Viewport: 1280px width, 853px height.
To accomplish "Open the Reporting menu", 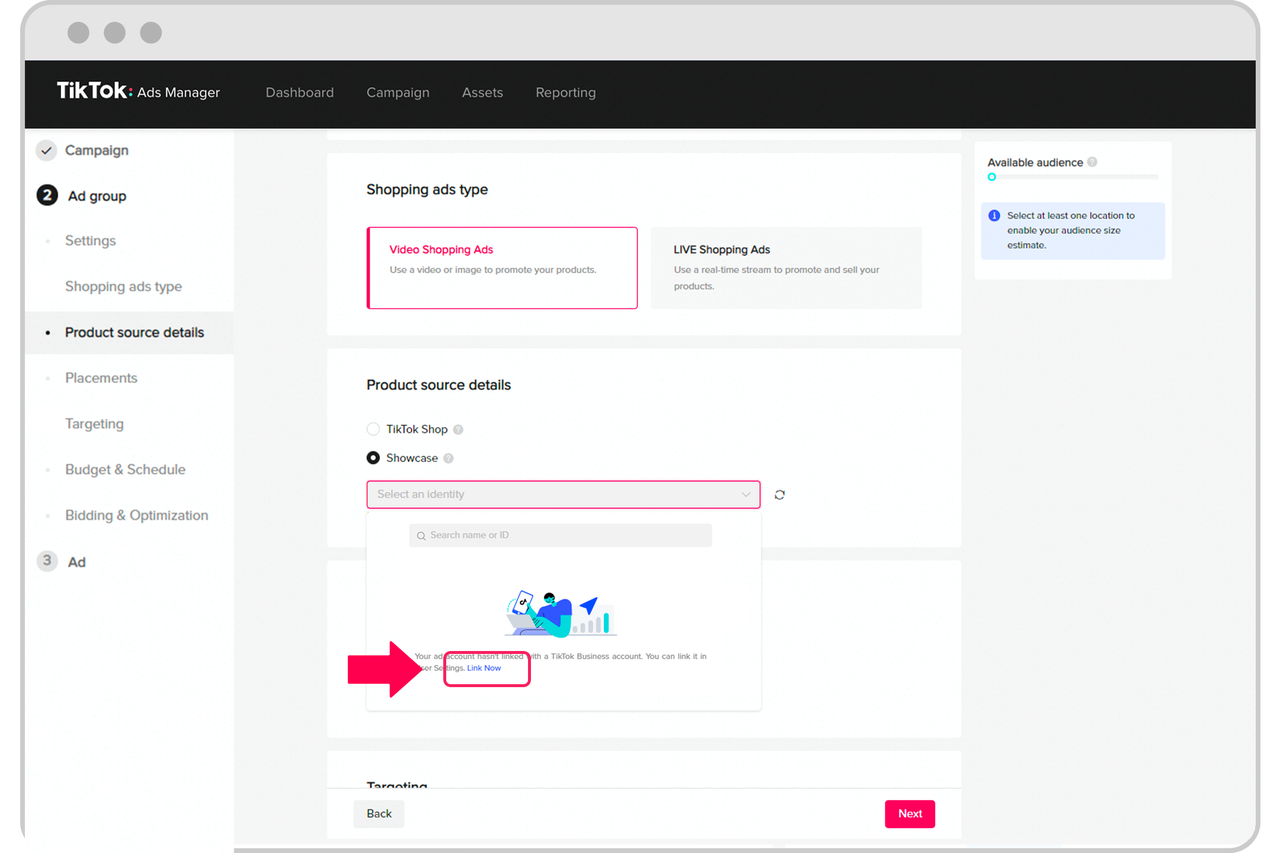I will pyautogui.click(x=565, y=92).
